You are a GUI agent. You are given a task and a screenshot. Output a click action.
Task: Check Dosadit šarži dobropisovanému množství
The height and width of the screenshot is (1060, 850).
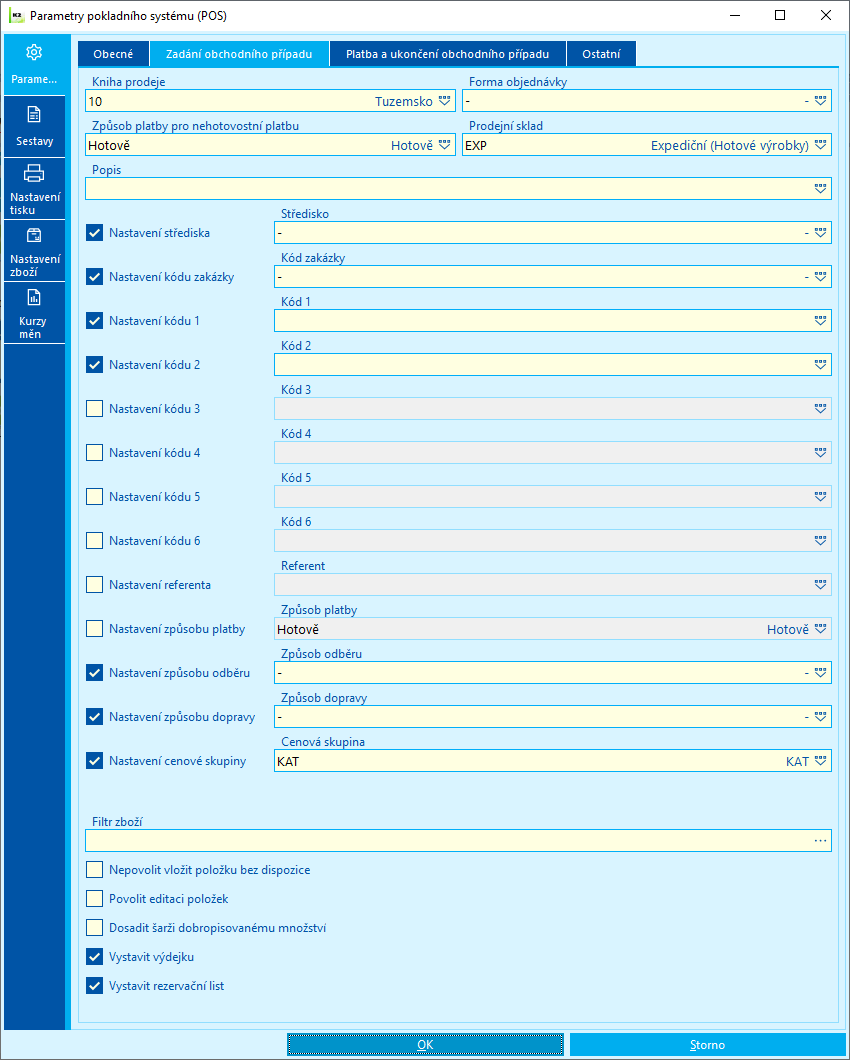click(x=95, y=928)
